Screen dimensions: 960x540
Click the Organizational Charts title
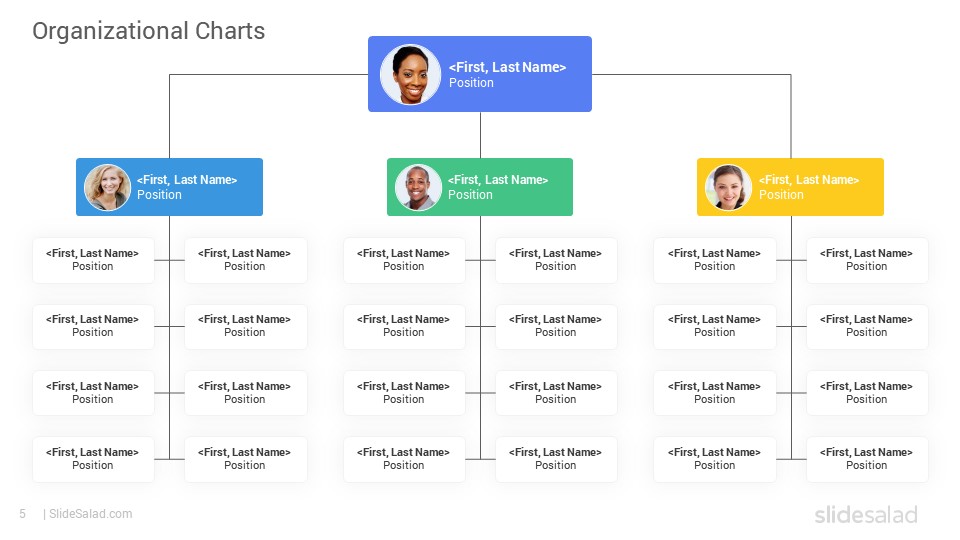149,31
